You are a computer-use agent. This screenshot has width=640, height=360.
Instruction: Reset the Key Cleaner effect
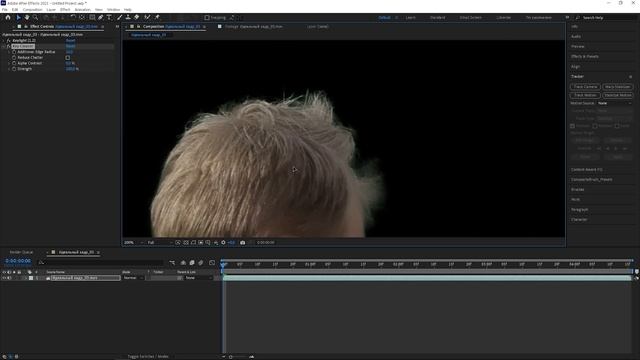click(x=70, y=46)
